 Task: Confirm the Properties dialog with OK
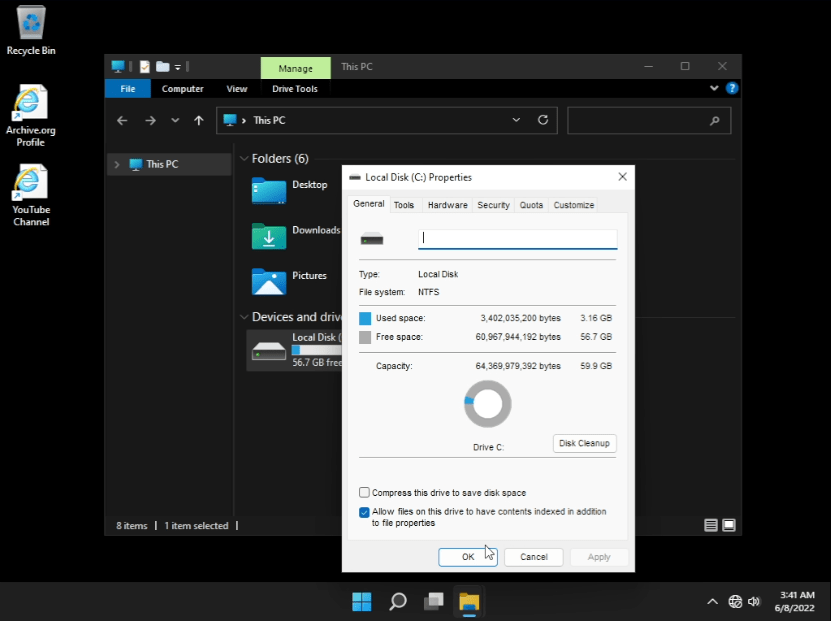tap(468, 557)
